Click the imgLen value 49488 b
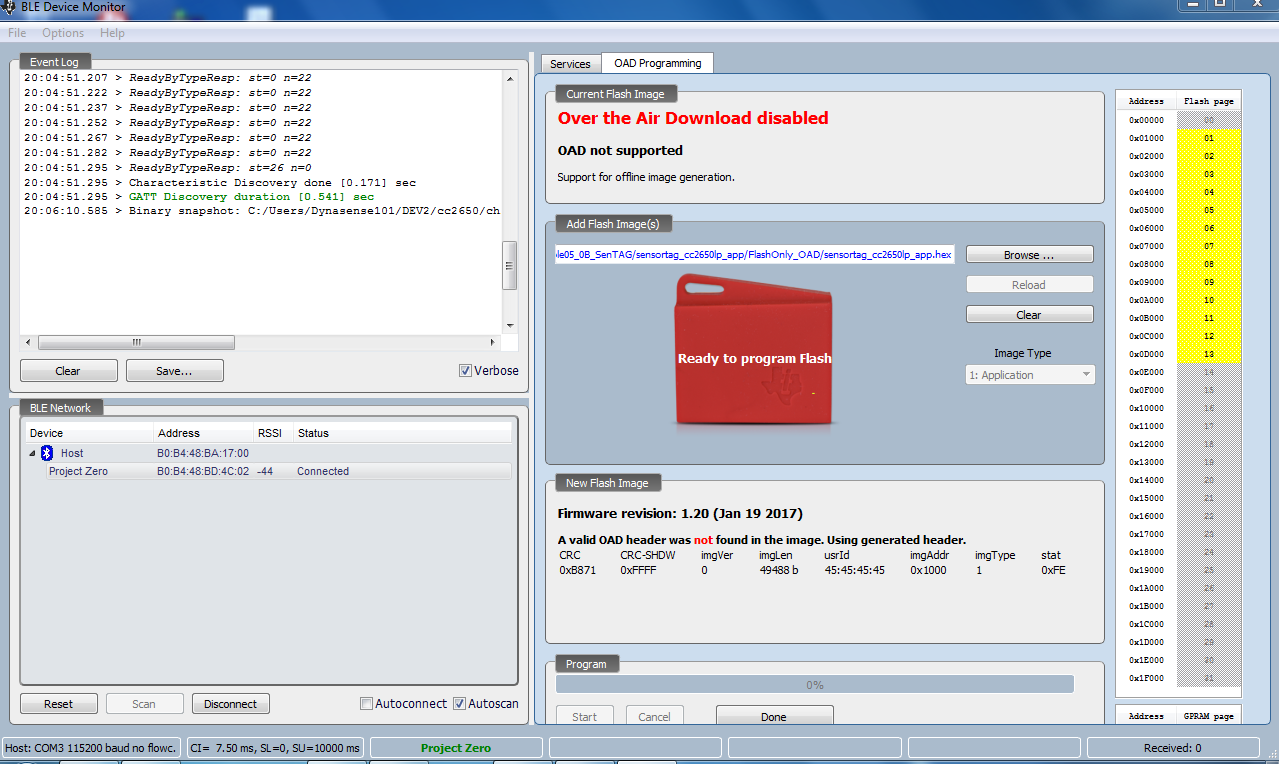This screenshot has width=1279, height=764. tap(780, 570)
